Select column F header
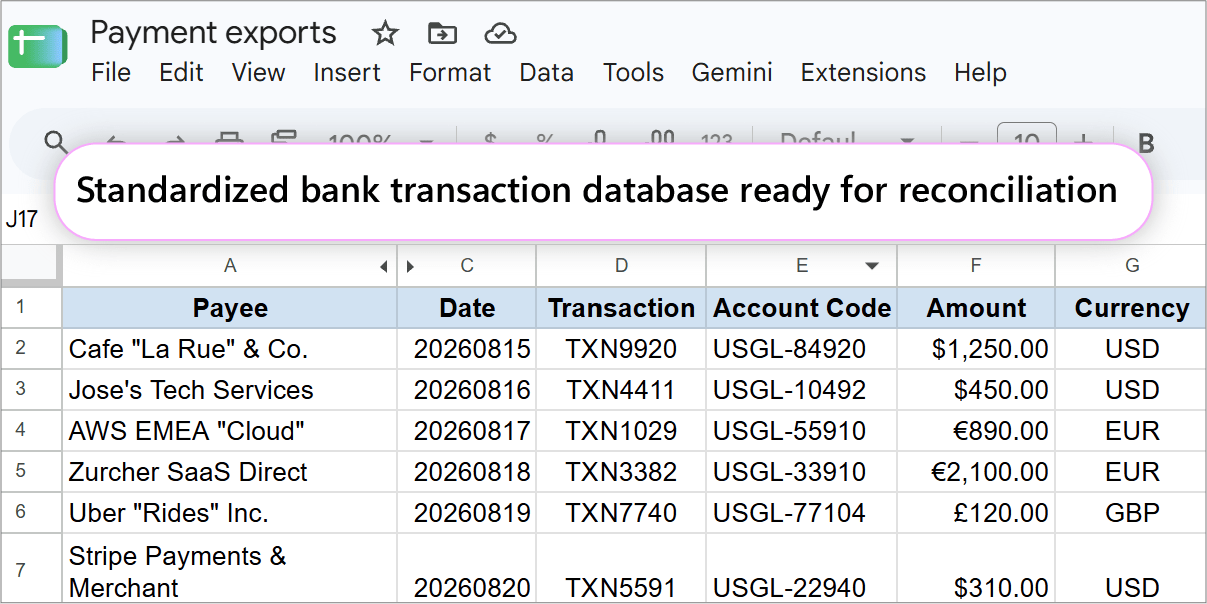 (x=976, y=266)
